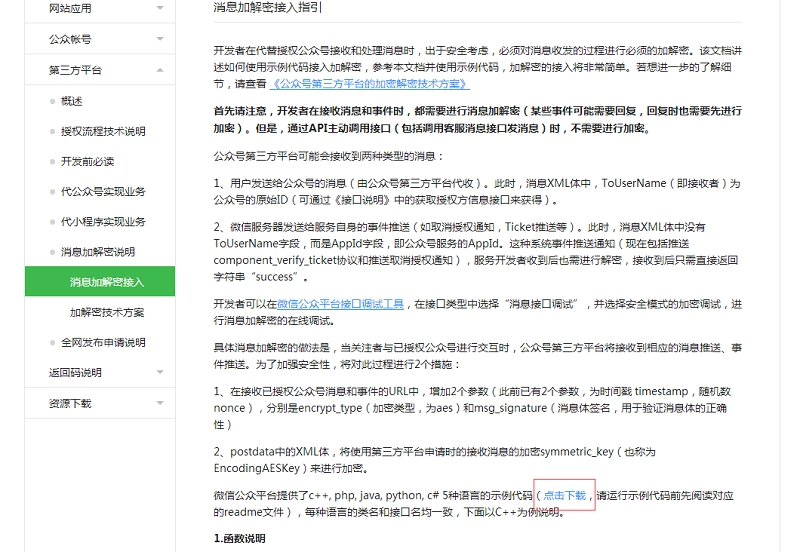
Task: Open 概述 in the sidebar
Action: [x=72, y=101]
